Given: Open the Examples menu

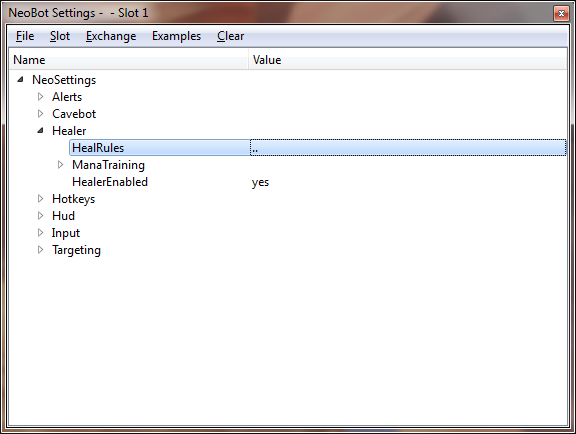Looking at the screenshot, I should [x=176, y=36].
